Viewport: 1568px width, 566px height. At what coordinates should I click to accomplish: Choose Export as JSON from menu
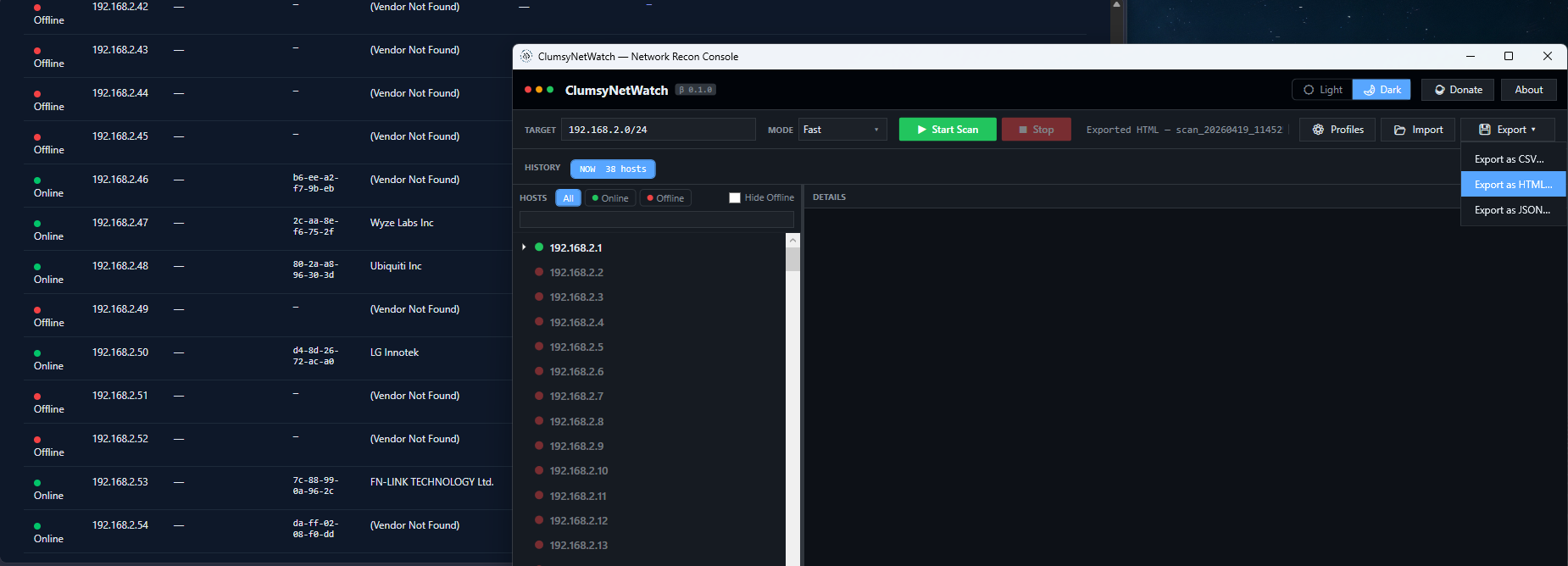1512,210
